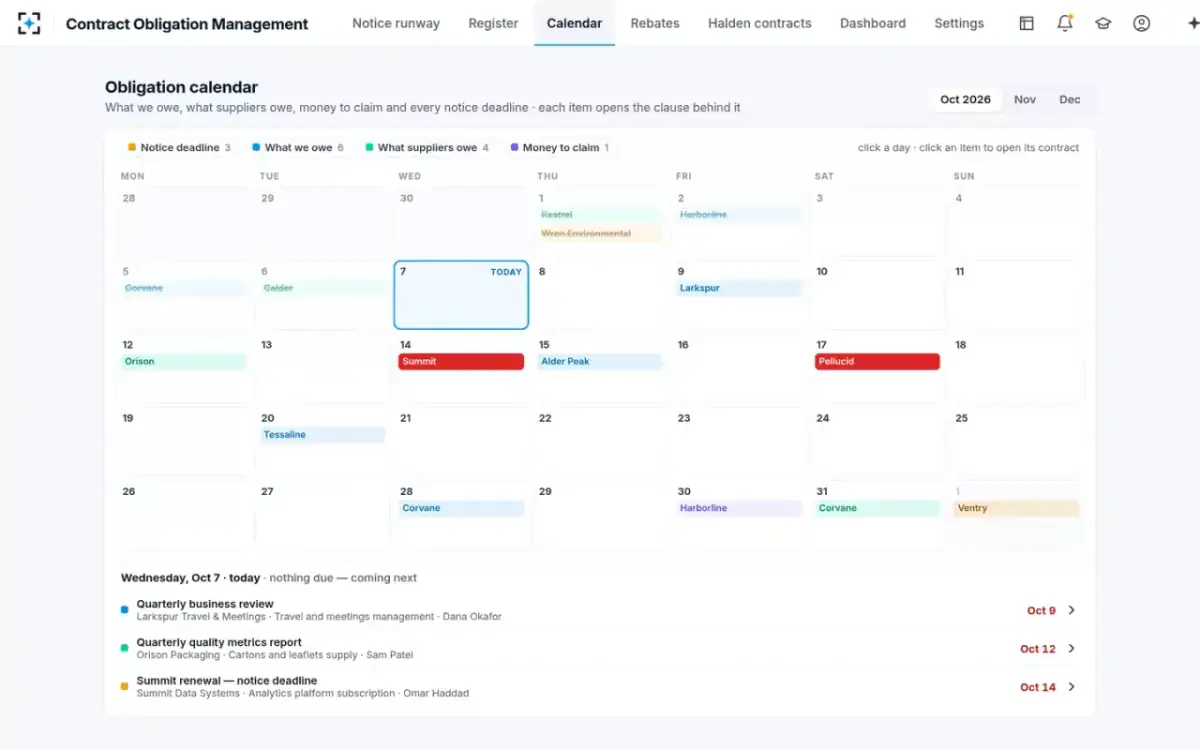
Task: Select the Oct 19 day cell
Action: click(183, 441)
